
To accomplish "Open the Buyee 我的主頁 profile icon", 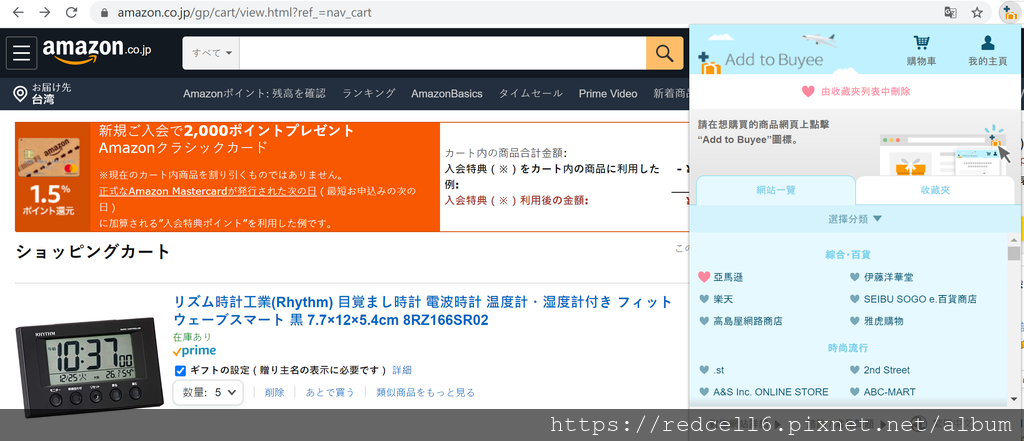I will [x=987, y=51].
